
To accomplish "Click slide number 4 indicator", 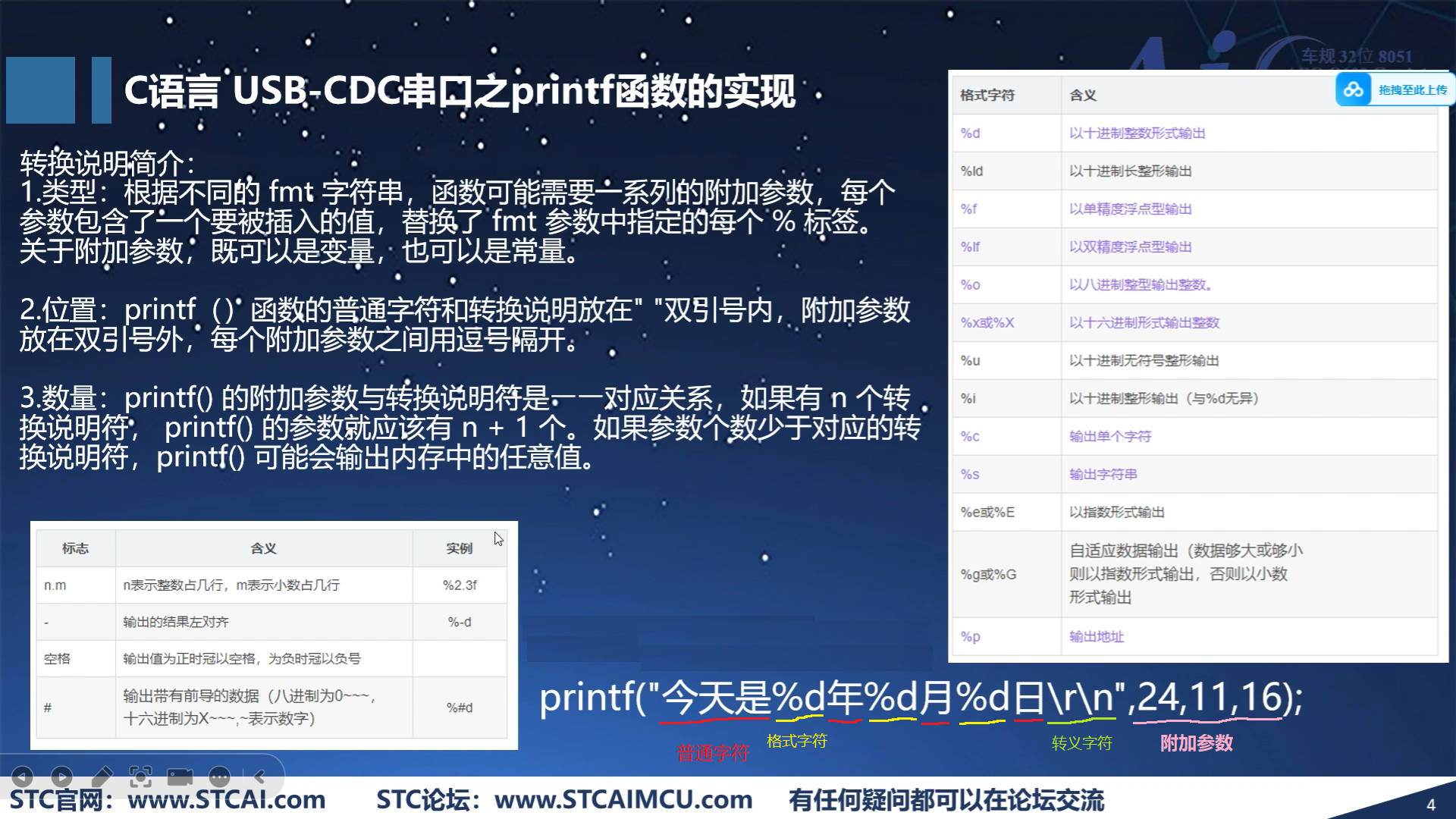I will click(1430, 805).
